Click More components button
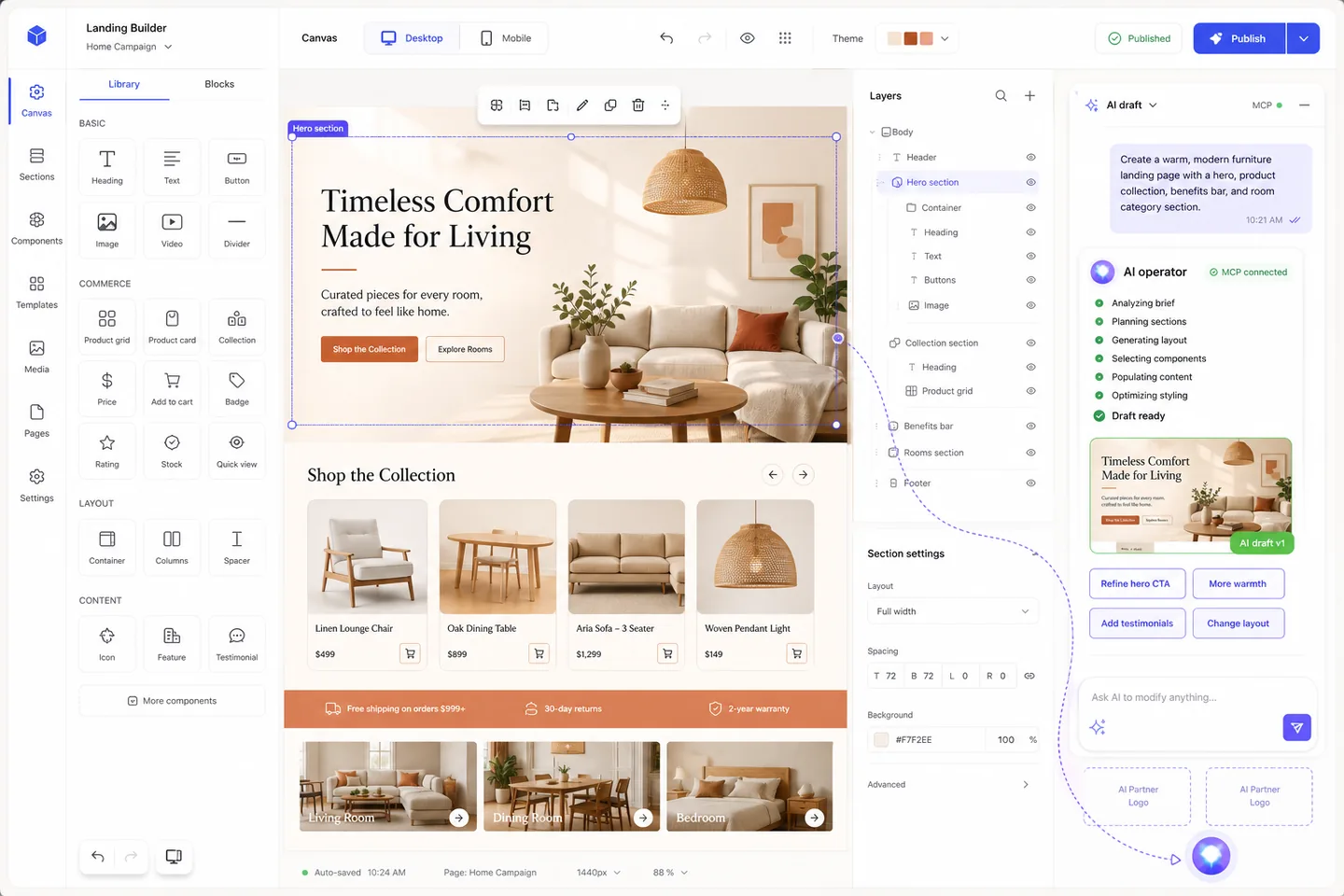Viewport: 1344px width, 896px height. pos(172,701)
